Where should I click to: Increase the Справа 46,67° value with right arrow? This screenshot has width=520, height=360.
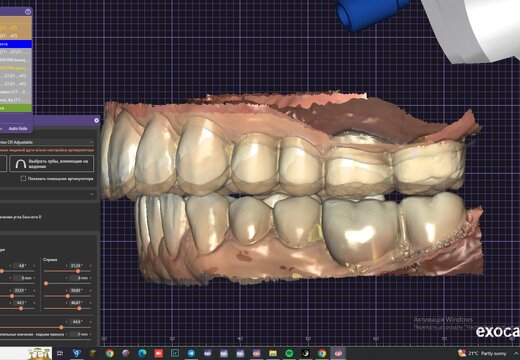90,303
